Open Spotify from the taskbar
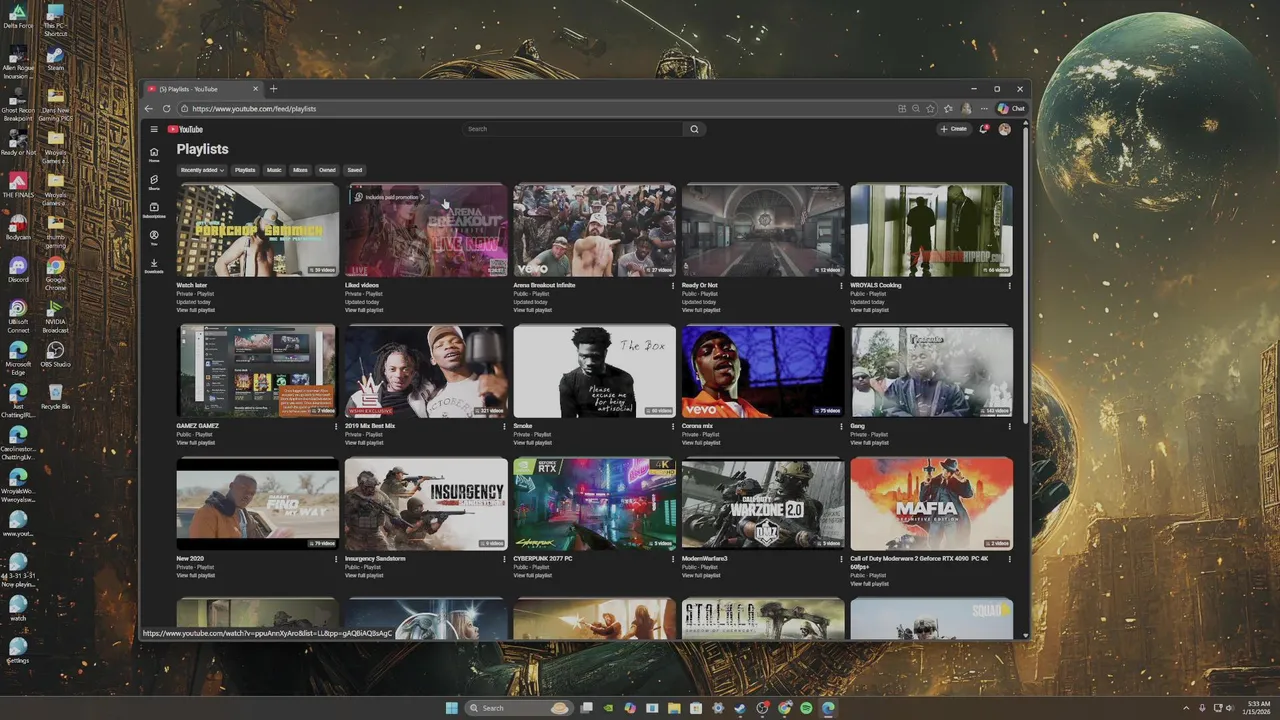Screen dimensions: 1280x720 point(806,708)
